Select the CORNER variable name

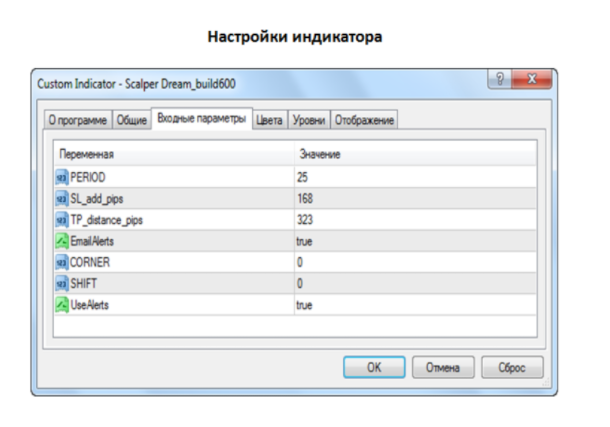click(x=90, y=262)
